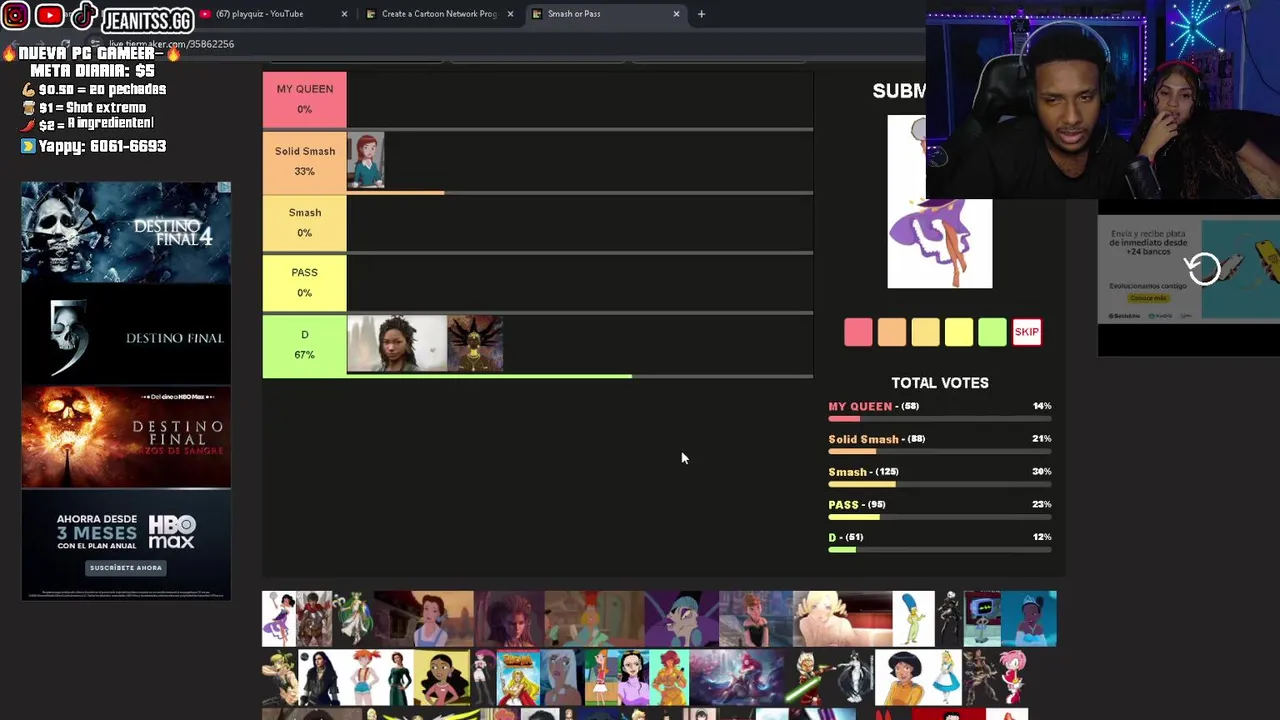The image size is (1280, 720).
Task: Click the D 67% tier label
Action: pyautogui.click(x=305, y=345)
